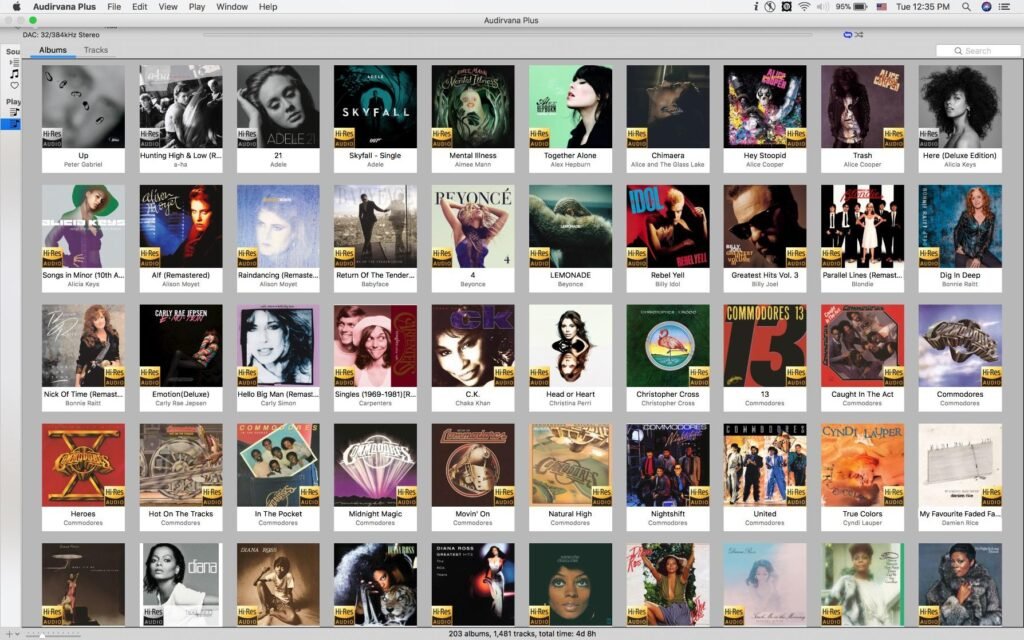Image resolution: width=1024 pixels, height=640 pixels.
Task: Open the Play menu
Action: pos(197,7)
